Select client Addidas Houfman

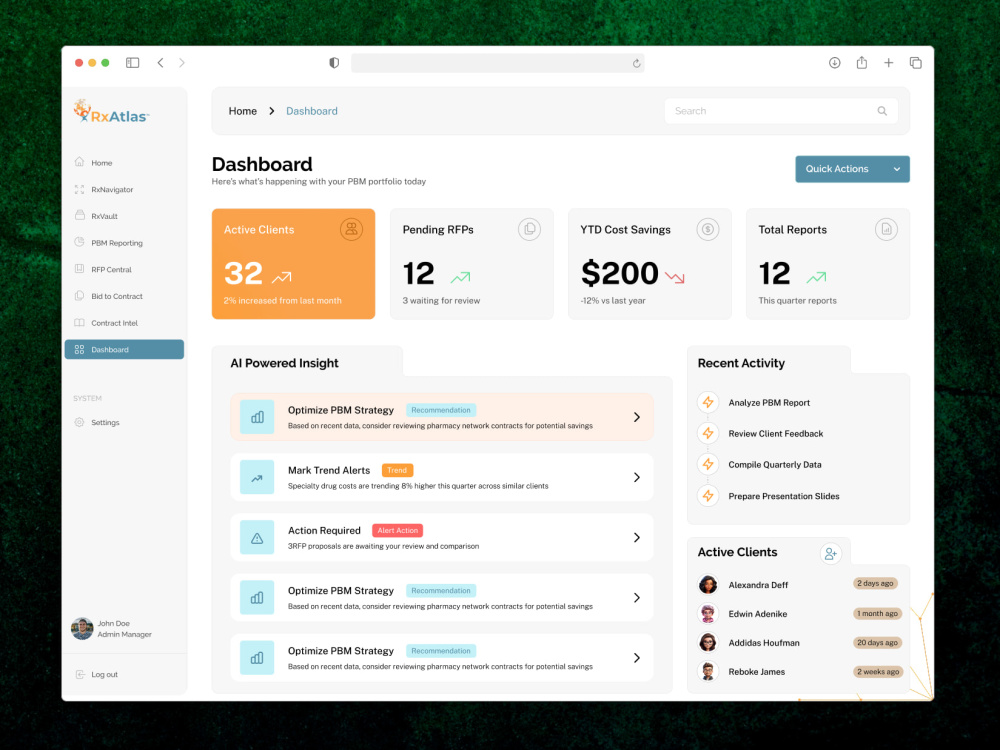point(764,643)
